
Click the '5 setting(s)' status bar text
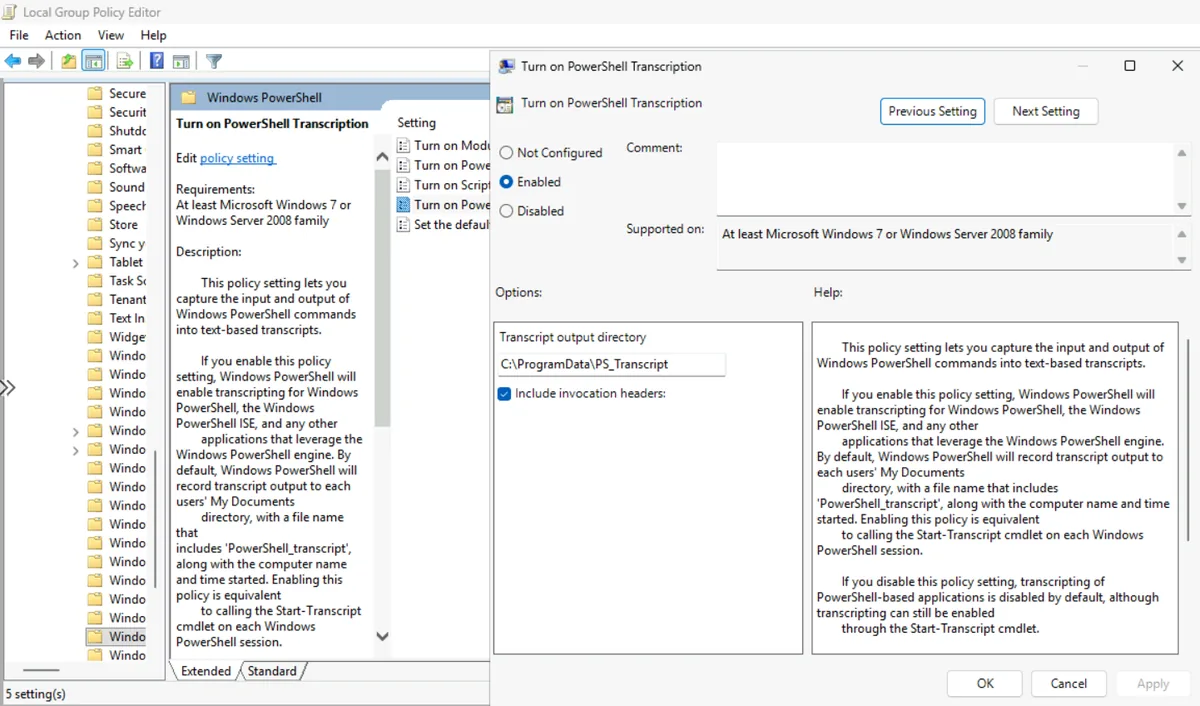pyautogui.click(x=36, y=693)
